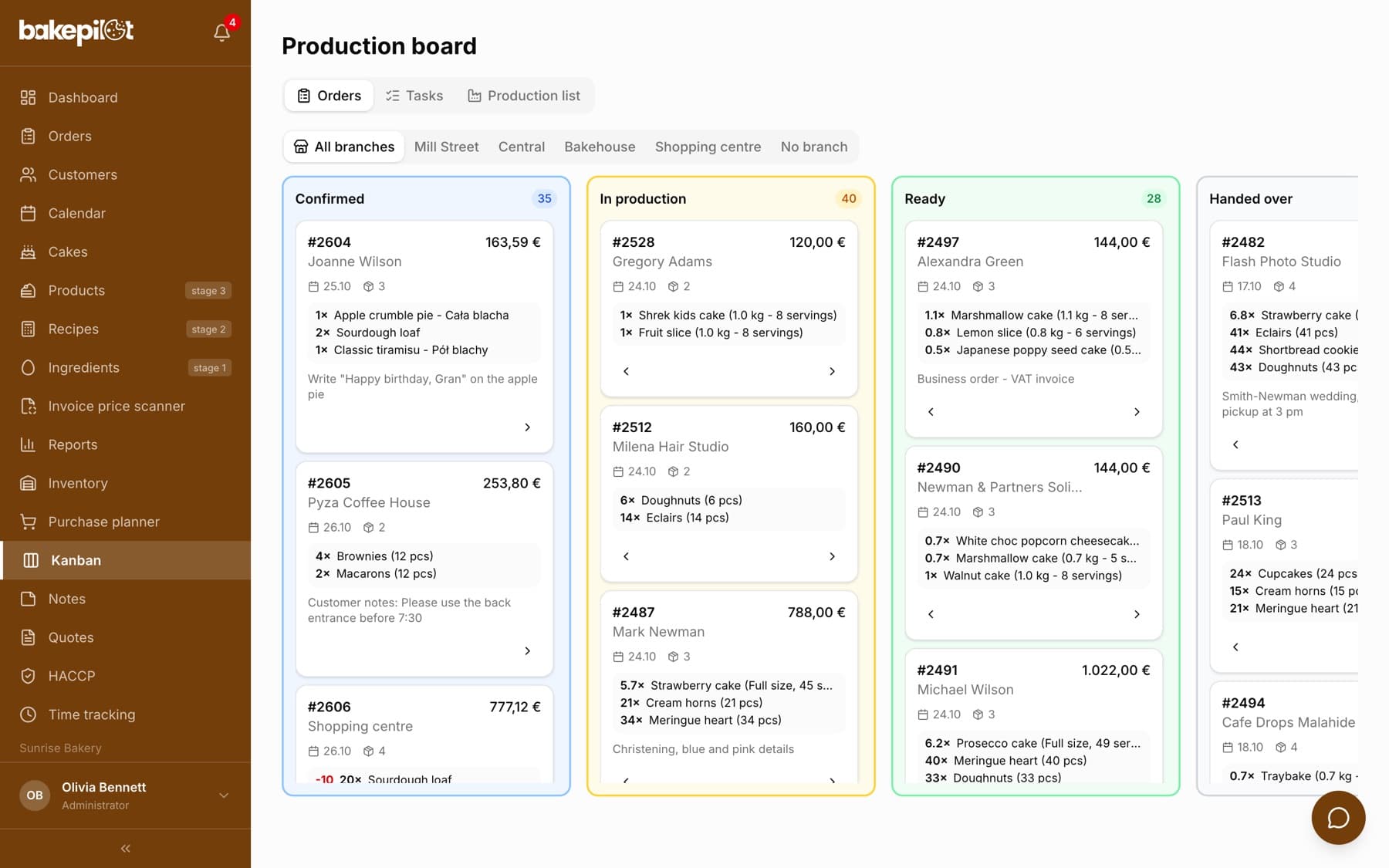Click the Notes icon in sidebar
Viewport: 1389px width, 868px height.
tap(29, 599)
